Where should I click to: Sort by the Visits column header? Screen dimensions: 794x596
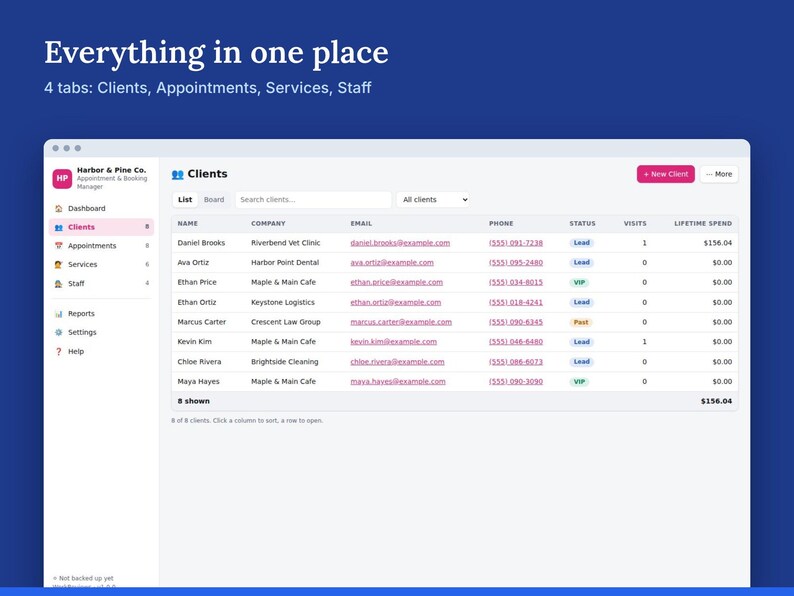[635, 223]
